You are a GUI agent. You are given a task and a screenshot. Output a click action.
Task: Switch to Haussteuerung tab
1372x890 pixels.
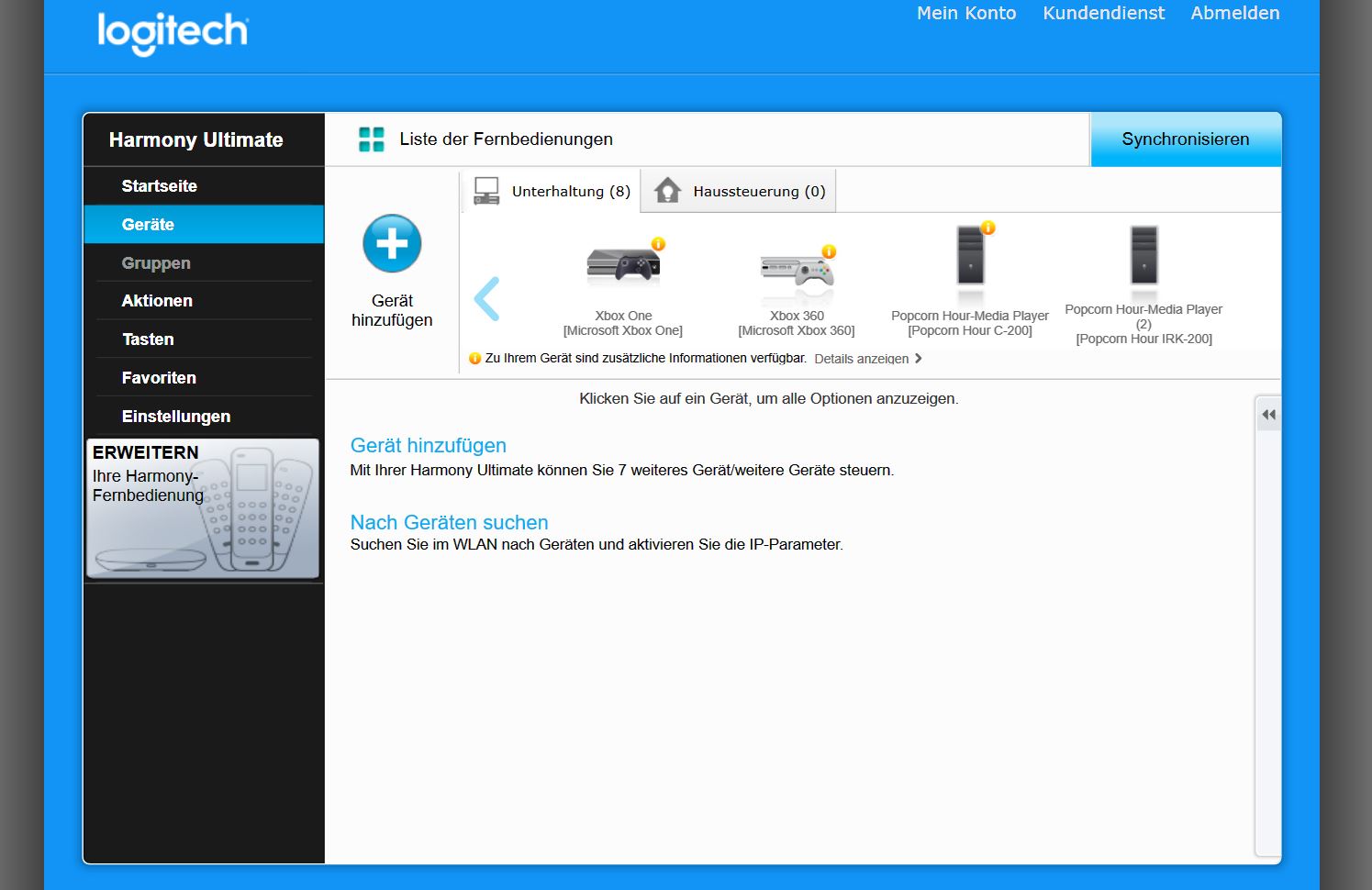point(740,191)
